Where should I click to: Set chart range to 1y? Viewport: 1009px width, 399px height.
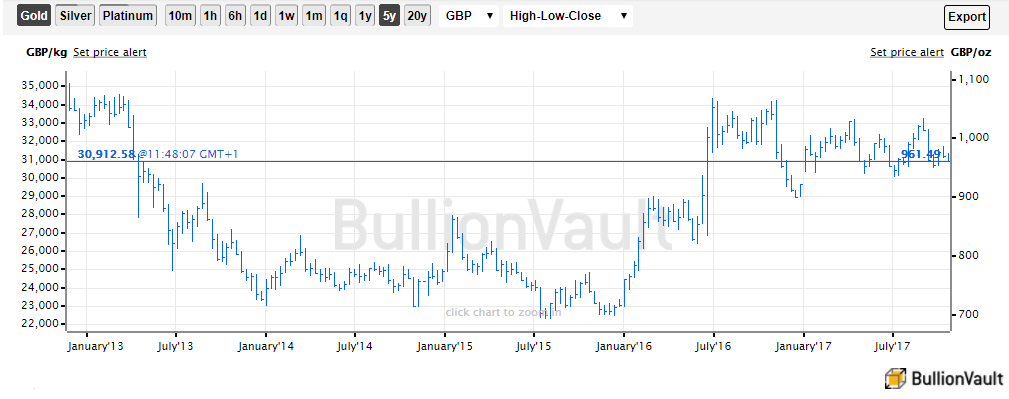point(365,16)
